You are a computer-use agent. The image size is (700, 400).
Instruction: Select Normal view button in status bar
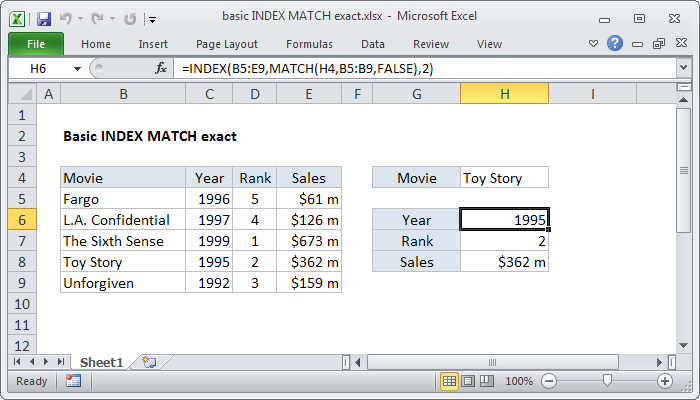coord(449,381)
